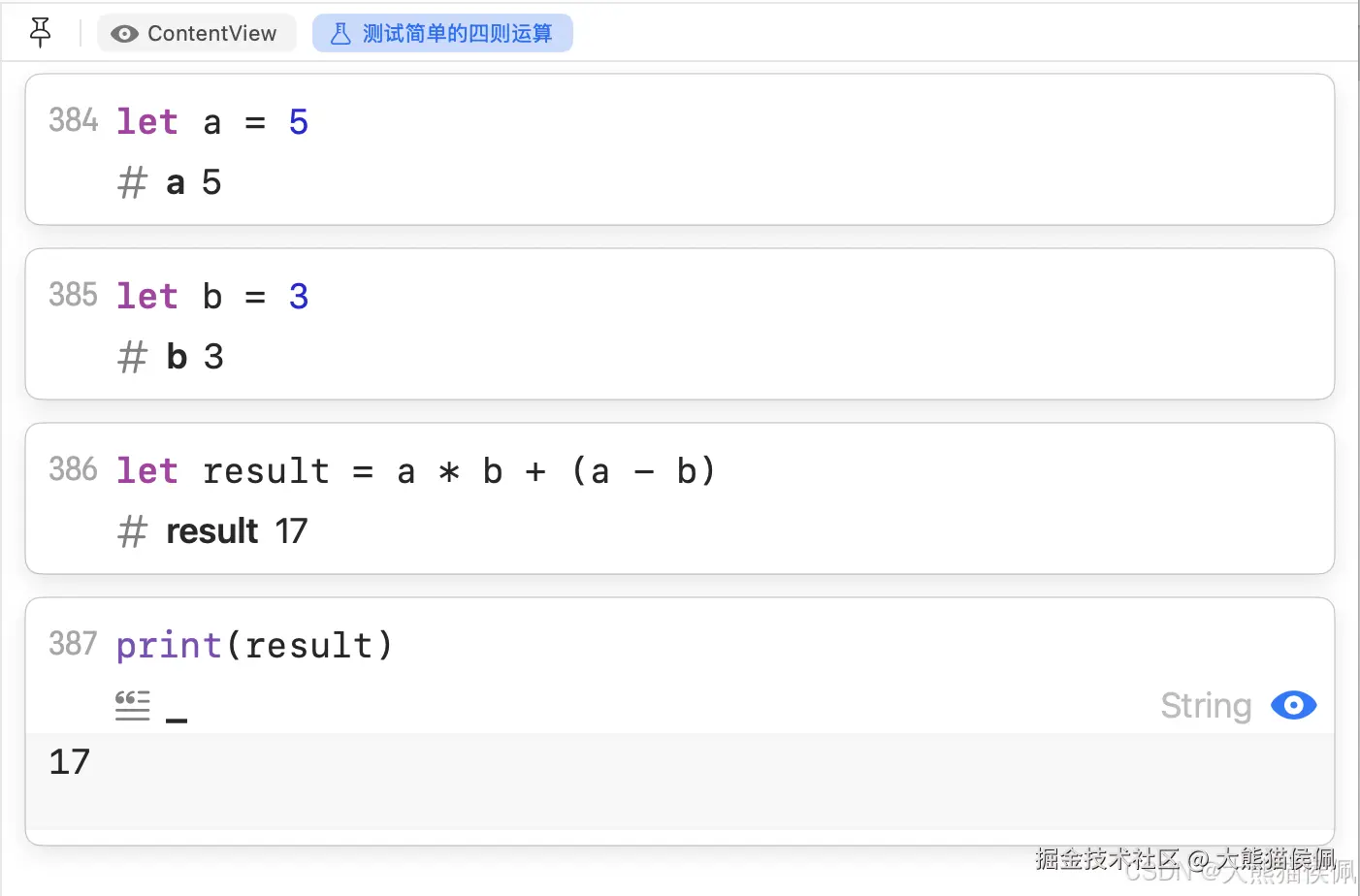
Task: Select line number 387
Action: tap(74, 644)
